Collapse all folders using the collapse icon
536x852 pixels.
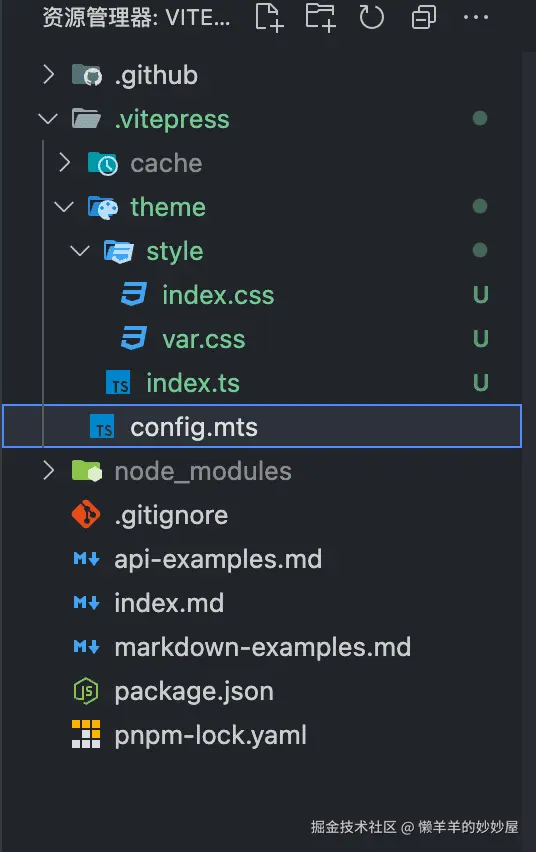tap(423, 17)
